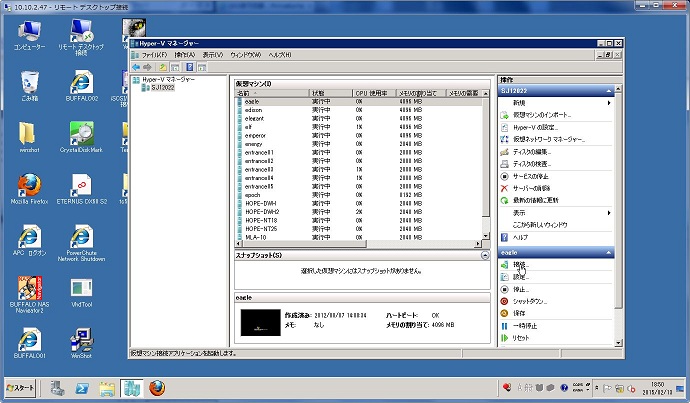Expand the 表示 submenu in actions pane
The width and height of the screenshot is (690, 403).
[x=611, y=212]
